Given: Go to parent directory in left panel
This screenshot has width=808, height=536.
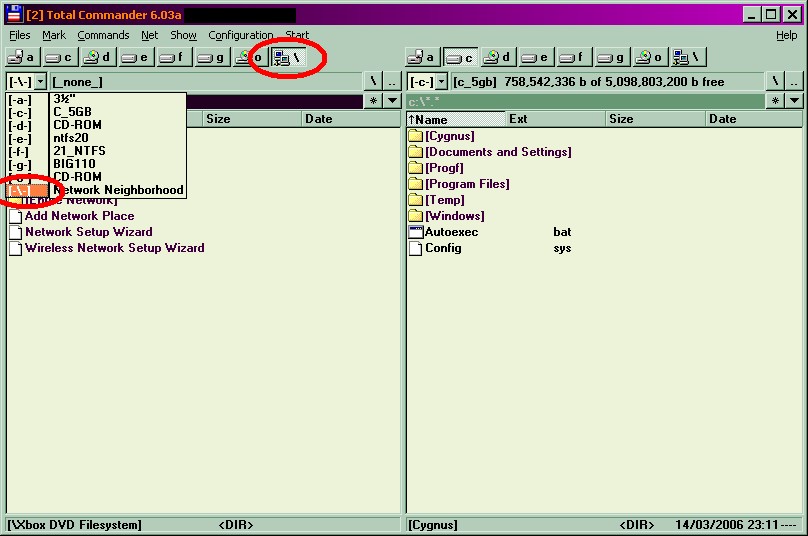Looking at the screenshot, I should (x=392, y=81).
